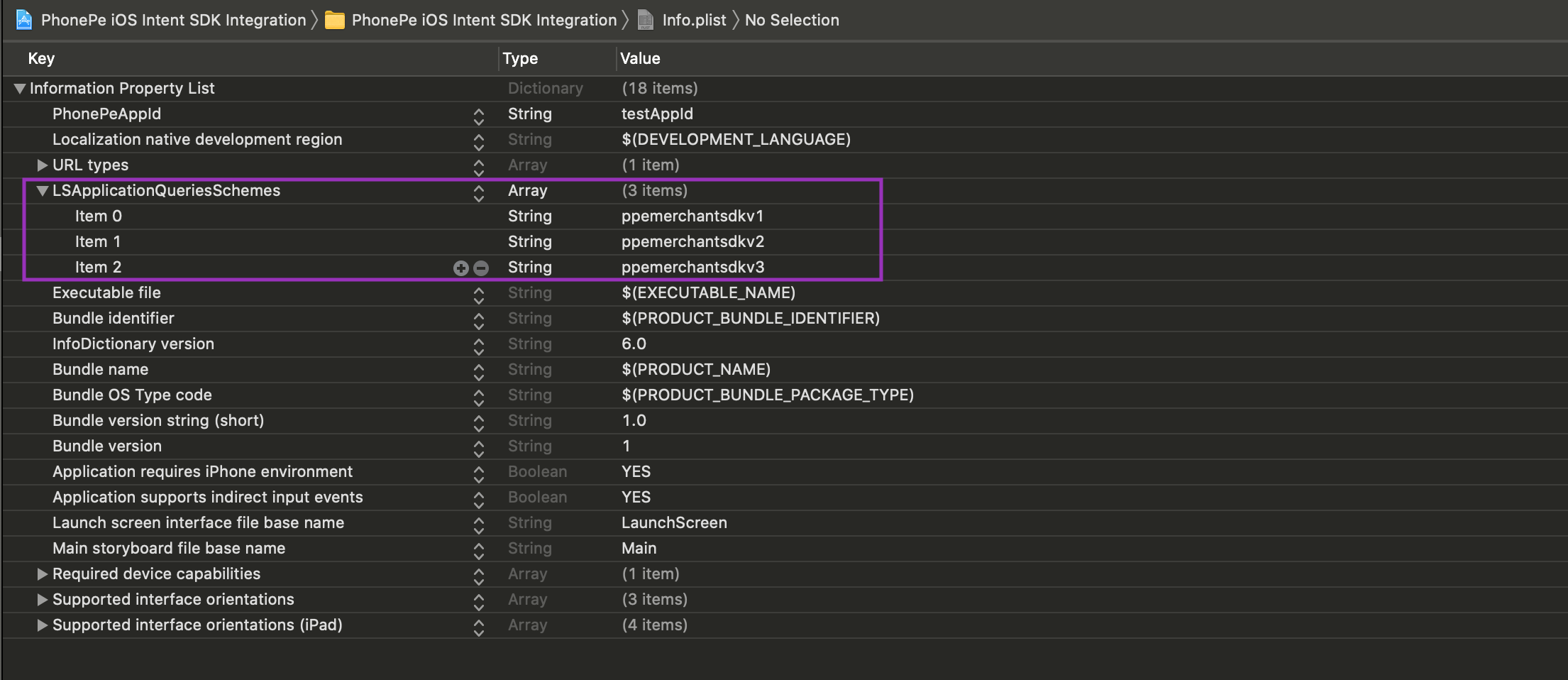This screenshot has height=680, width=1568.
Task: Click the 6.0 InfoDictionary version value
Action: (x=634, y=344)
